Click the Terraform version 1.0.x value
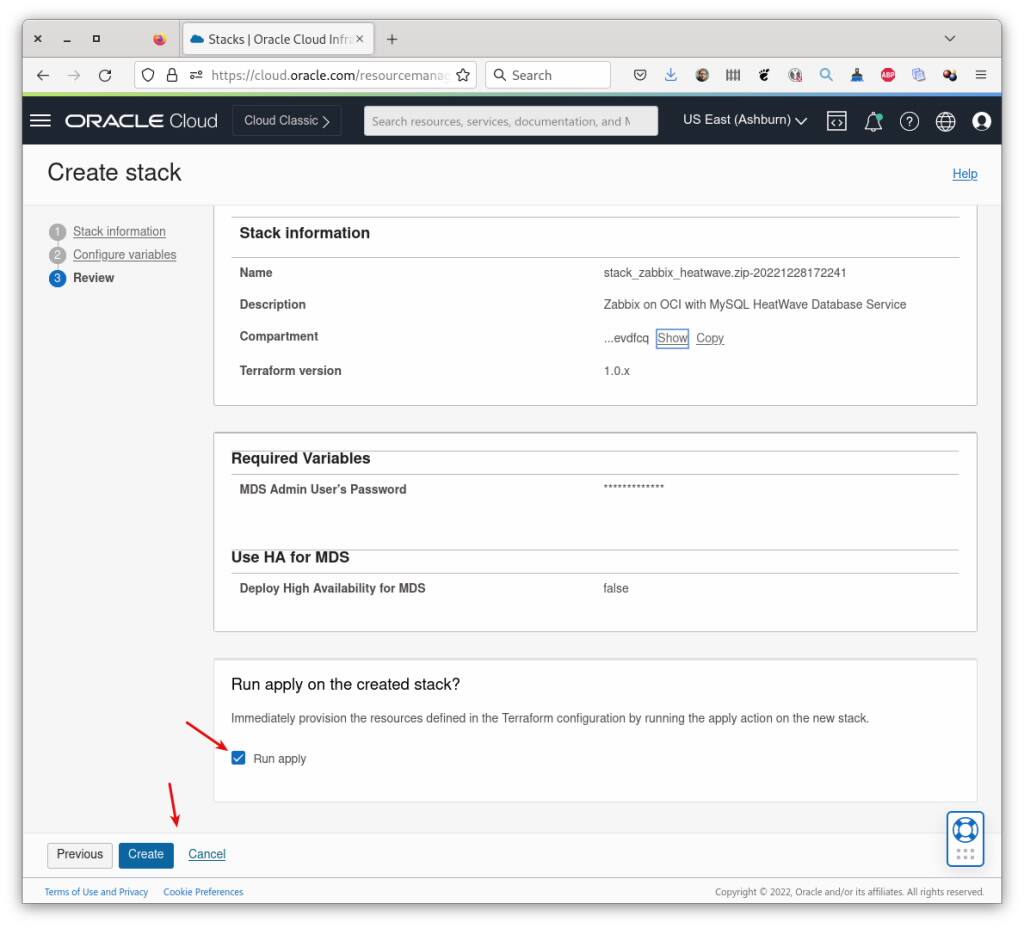1024x928 pixels. (x=616, y=370)
